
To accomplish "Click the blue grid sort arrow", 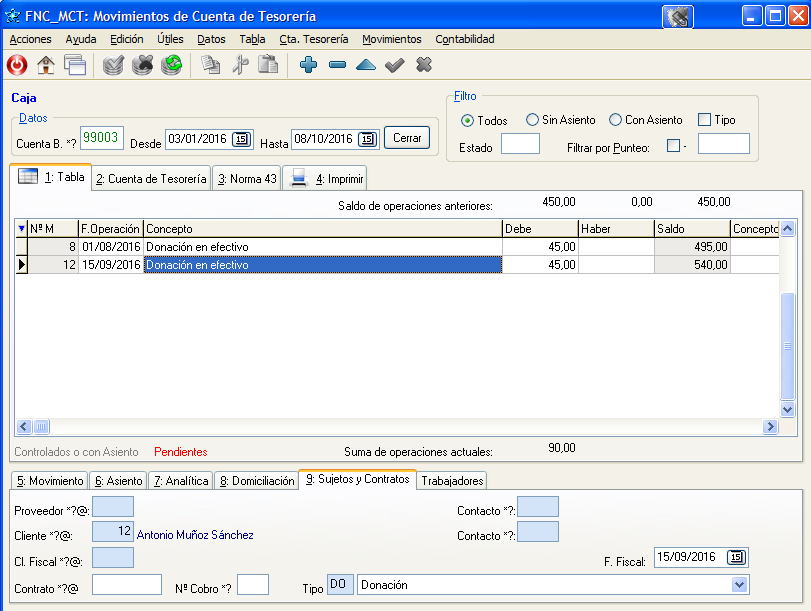I will [21, 228].
